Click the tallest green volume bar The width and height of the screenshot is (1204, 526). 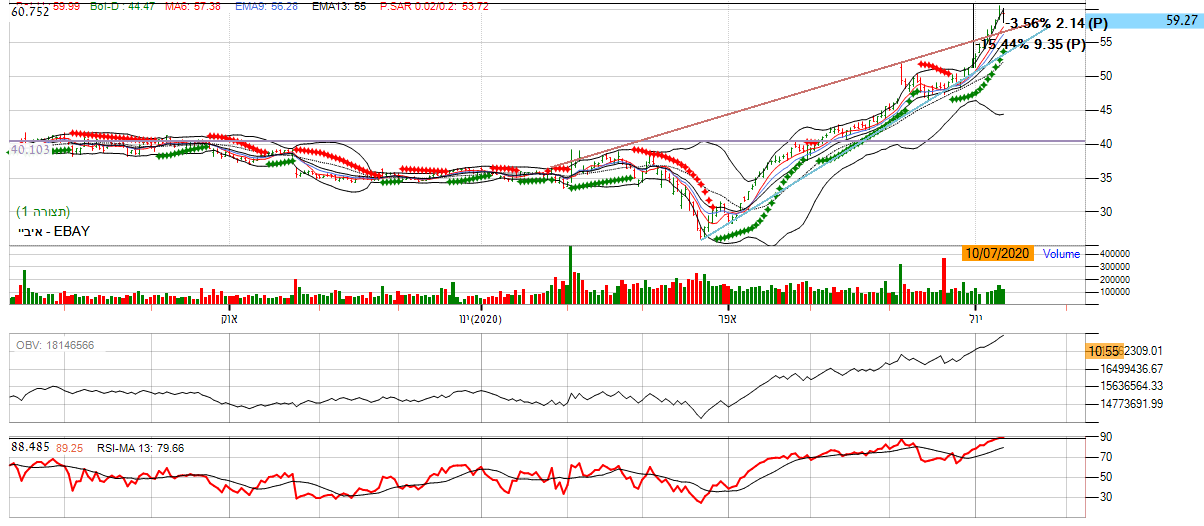(571, 274)
